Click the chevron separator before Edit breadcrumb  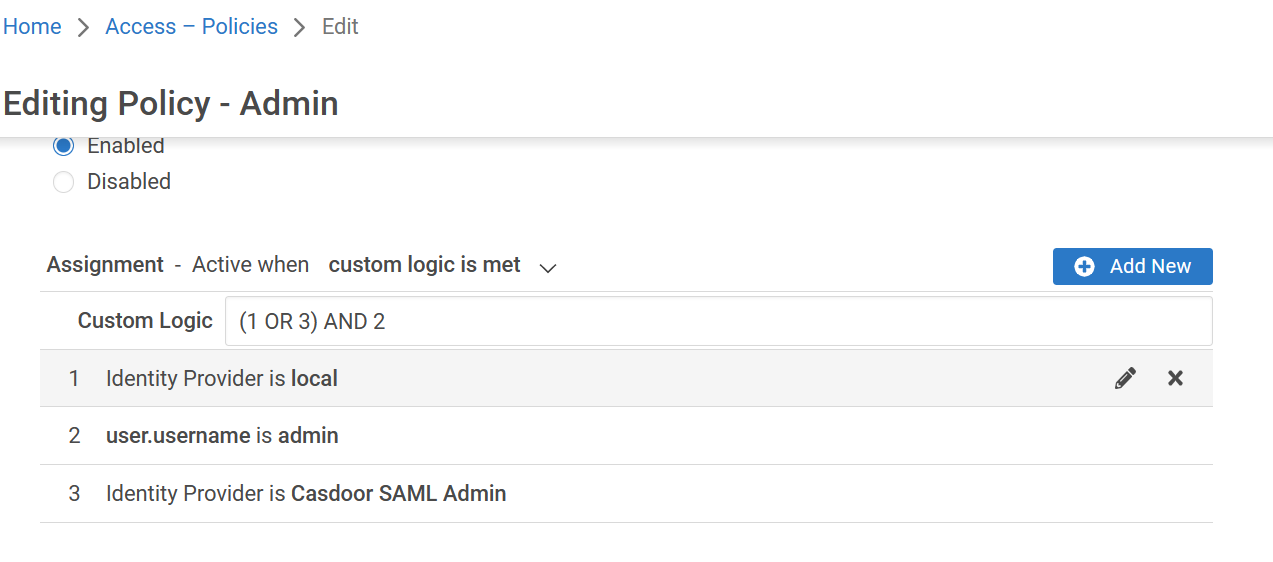[x=300, y=27]
